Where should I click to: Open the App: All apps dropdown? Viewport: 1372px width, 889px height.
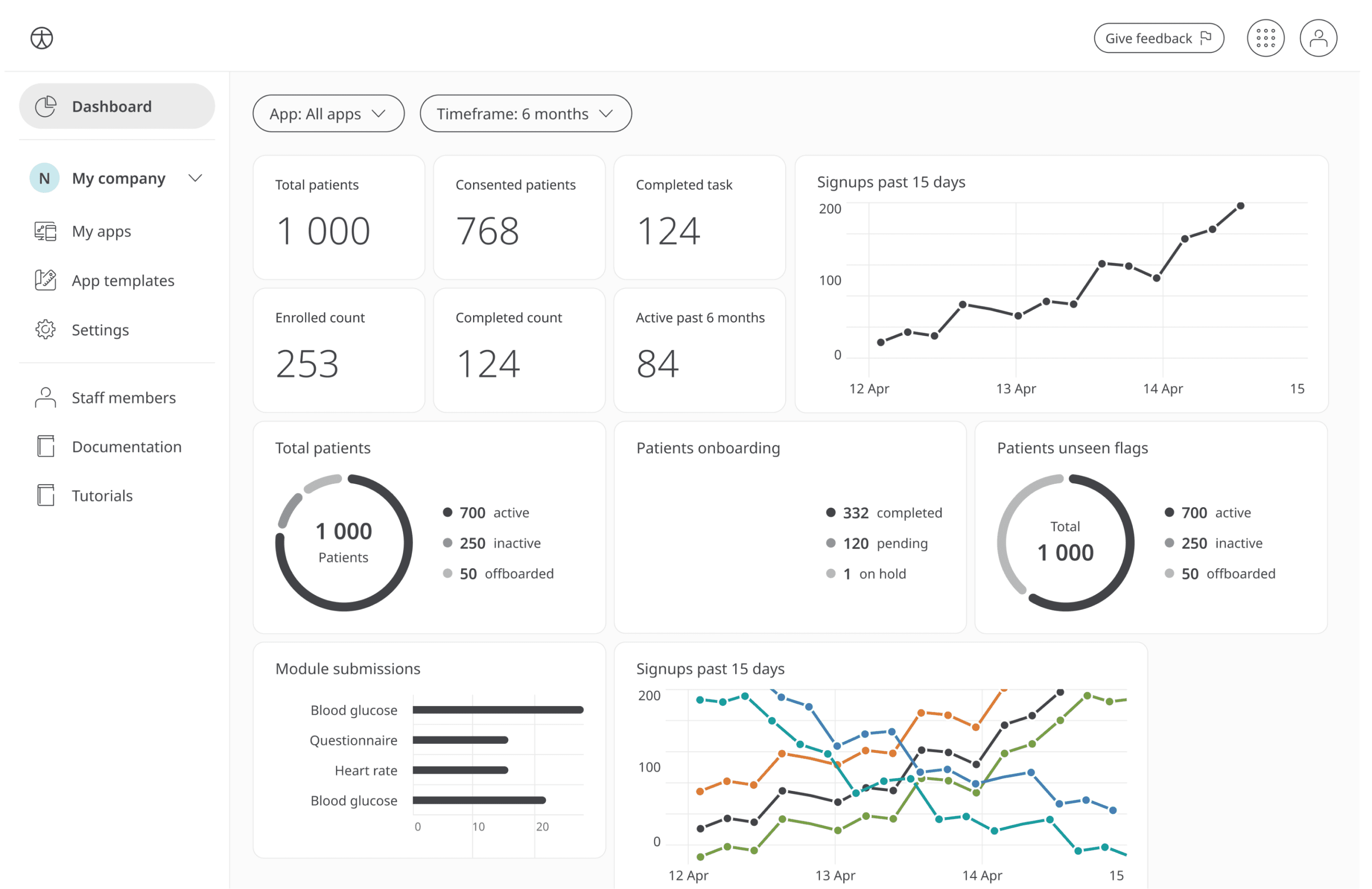(328, 113)
